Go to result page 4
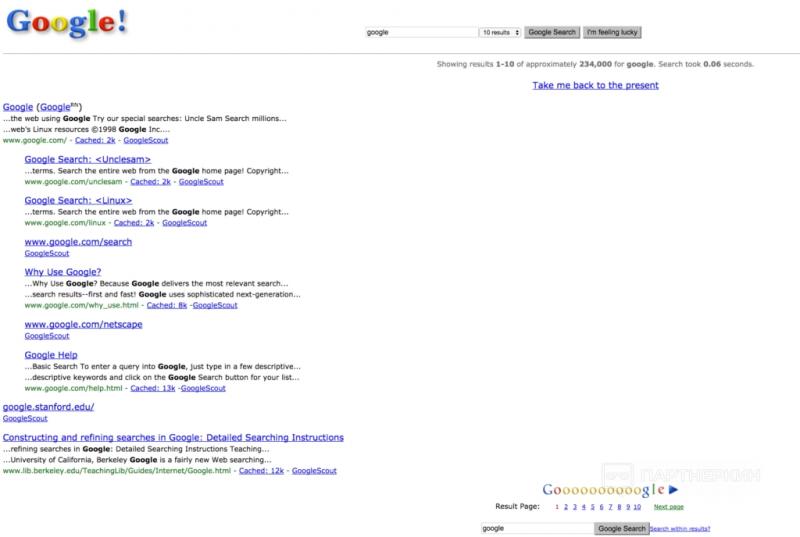Screen dimensions: 800x537 [x=584, y=507]
